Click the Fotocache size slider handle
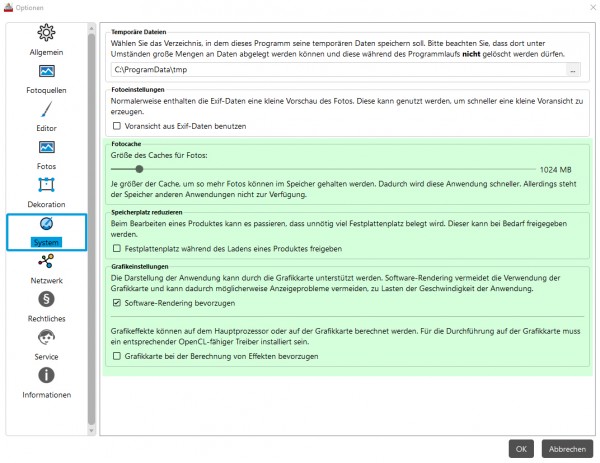 (139, 169)
